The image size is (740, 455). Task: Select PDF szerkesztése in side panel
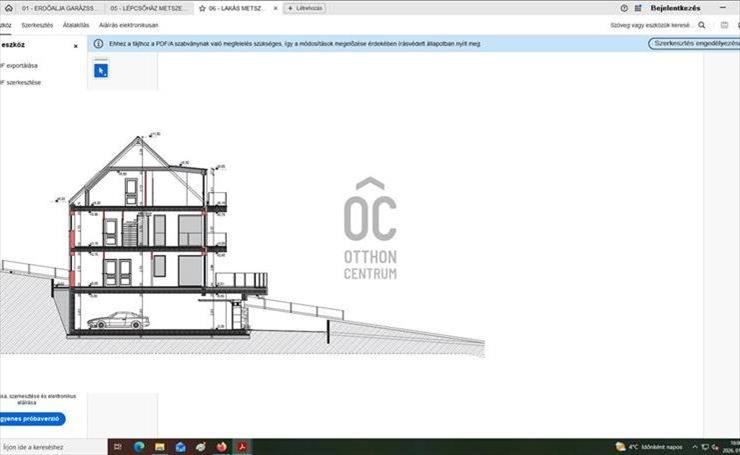click(x=20, y=83)
